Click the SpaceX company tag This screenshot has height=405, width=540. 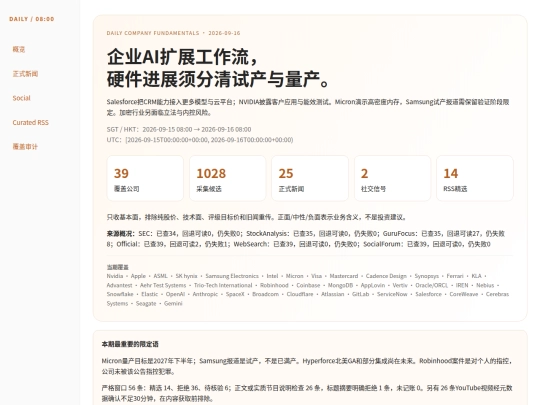tap(235, 294)
